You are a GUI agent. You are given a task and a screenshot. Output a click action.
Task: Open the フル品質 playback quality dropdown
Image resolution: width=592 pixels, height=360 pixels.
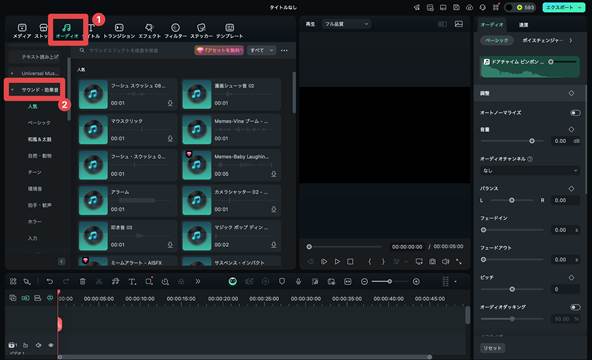(346, 24)
